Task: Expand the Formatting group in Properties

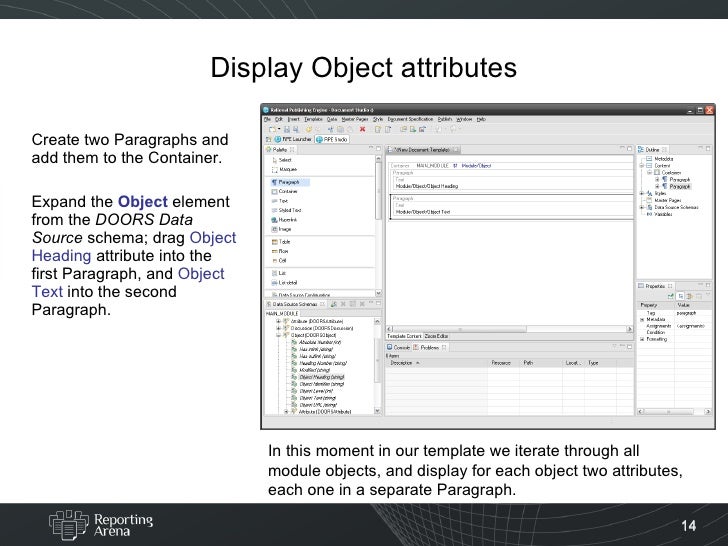Action: [x=642, y=339]
